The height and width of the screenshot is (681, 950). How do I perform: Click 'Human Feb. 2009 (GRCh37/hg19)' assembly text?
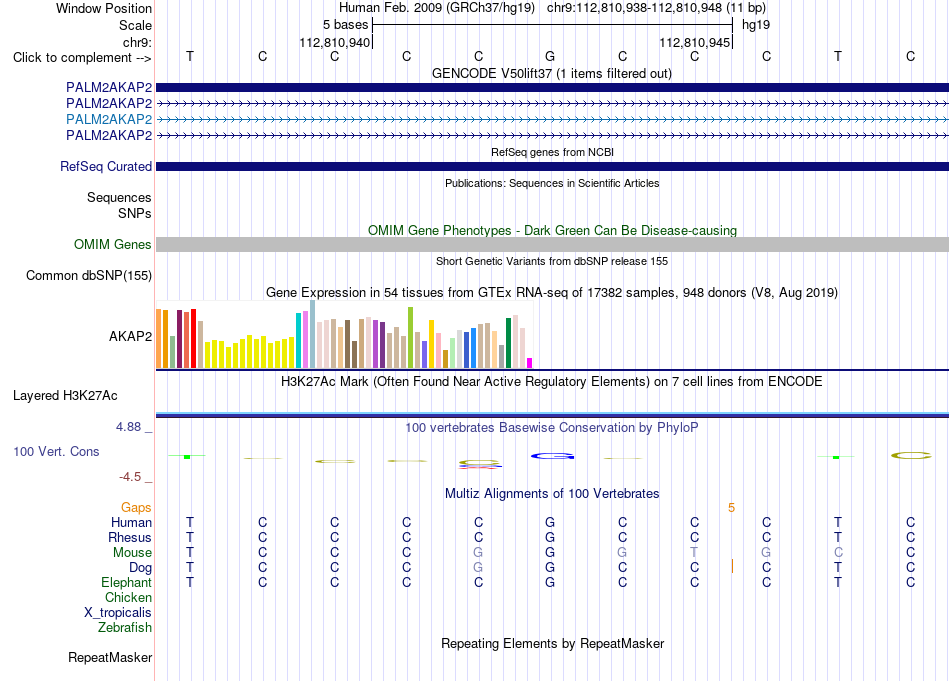(x=437, y=8)
